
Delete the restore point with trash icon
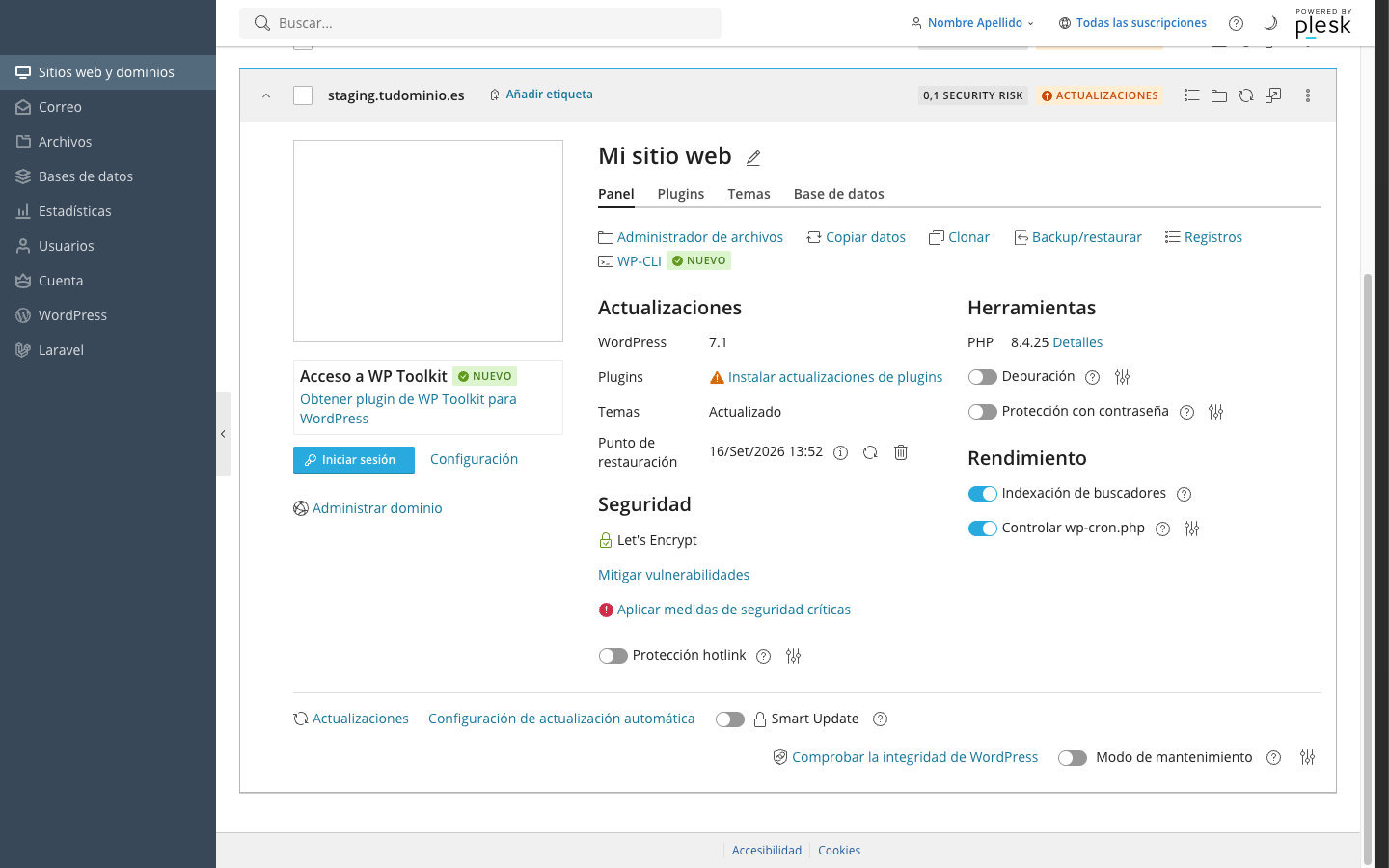tap(901, 452)
